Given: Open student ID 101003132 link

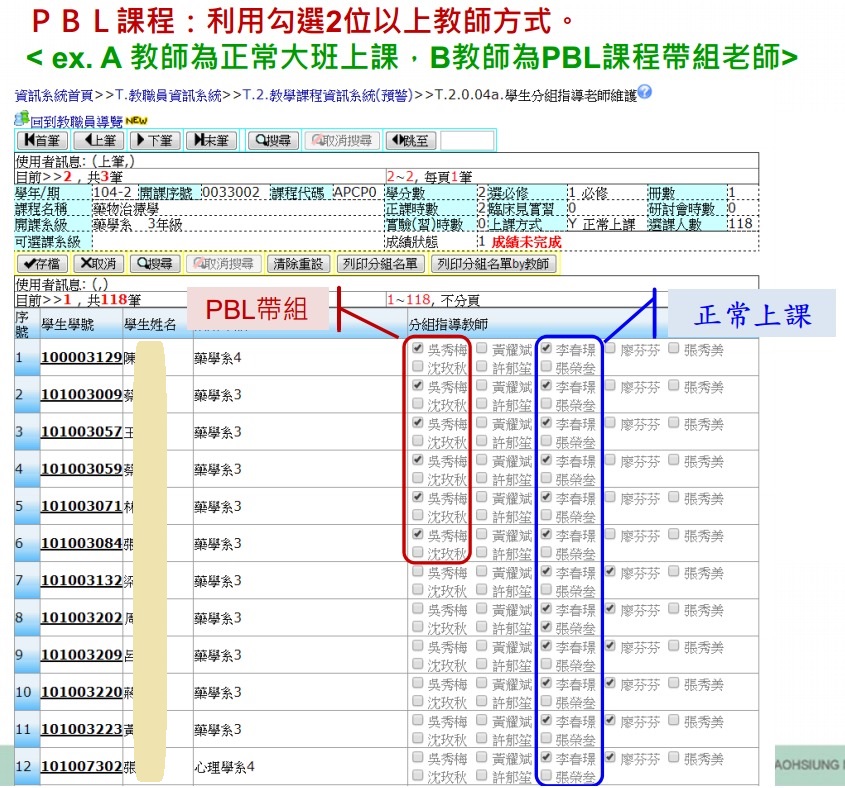Looking at the screenshot, I should [x=82, y=580].
